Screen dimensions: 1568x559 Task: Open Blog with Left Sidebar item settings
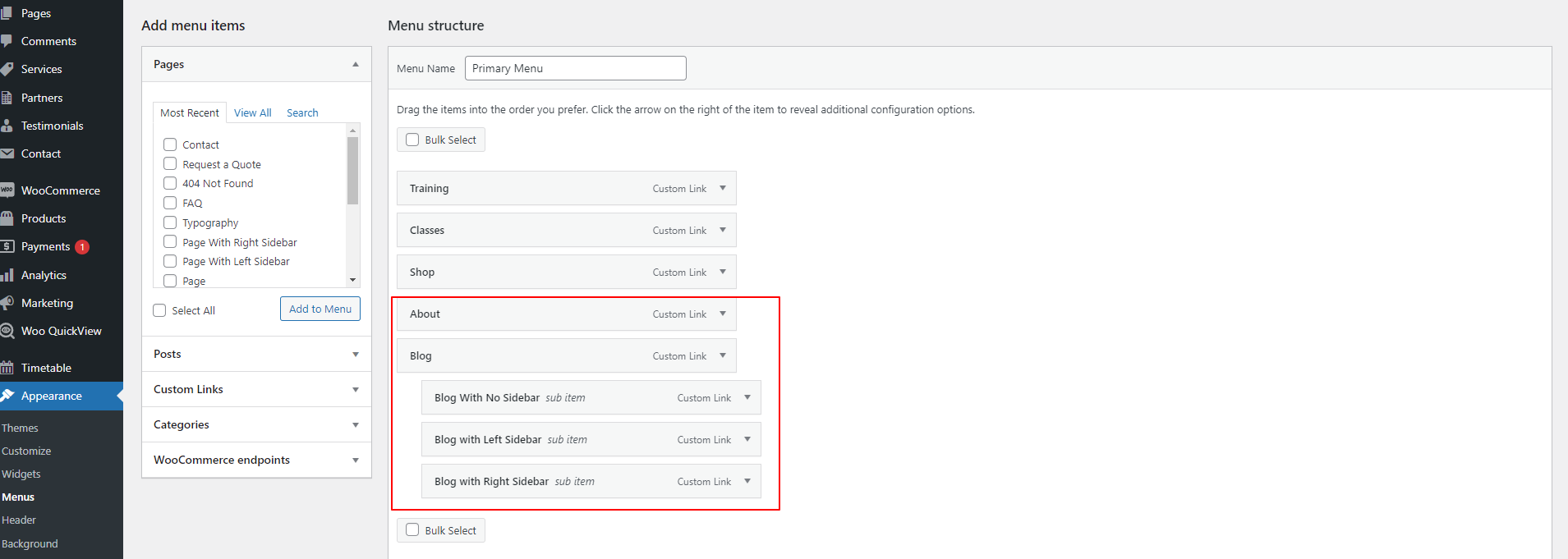(747, 439)
